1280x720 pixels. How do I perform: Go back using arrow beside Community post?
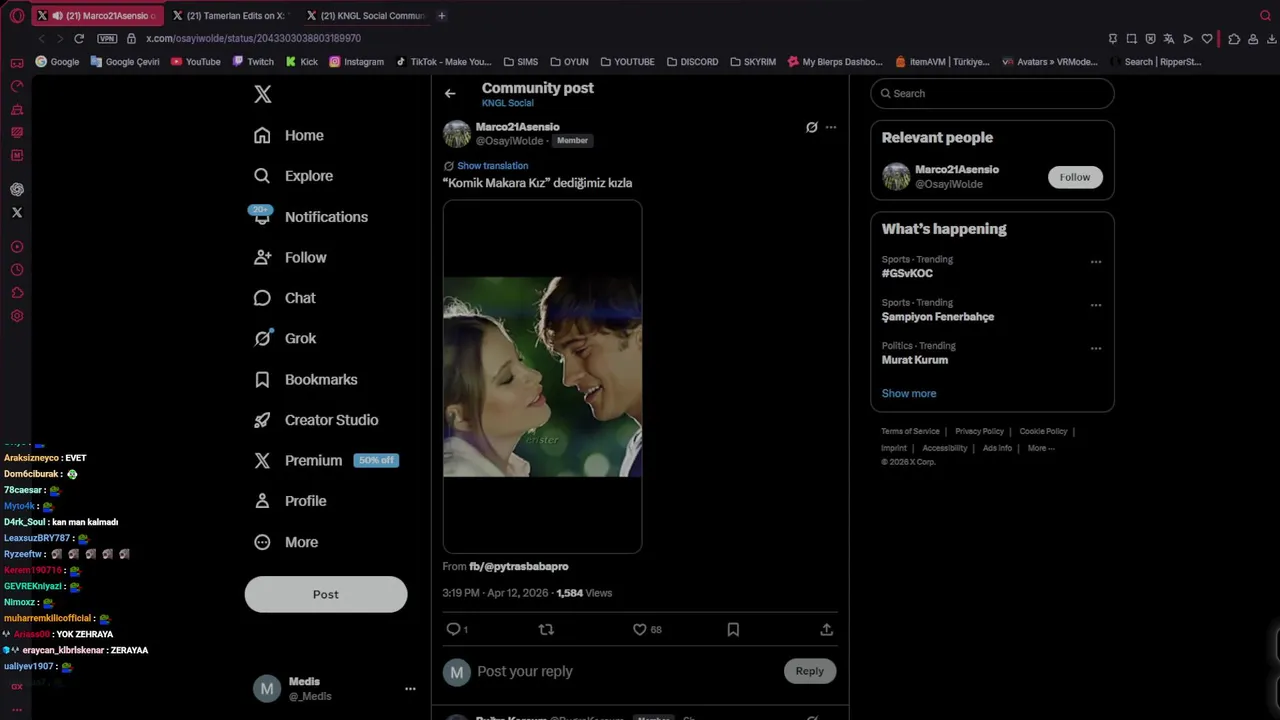pyautogui.click(x=450, y=93)
